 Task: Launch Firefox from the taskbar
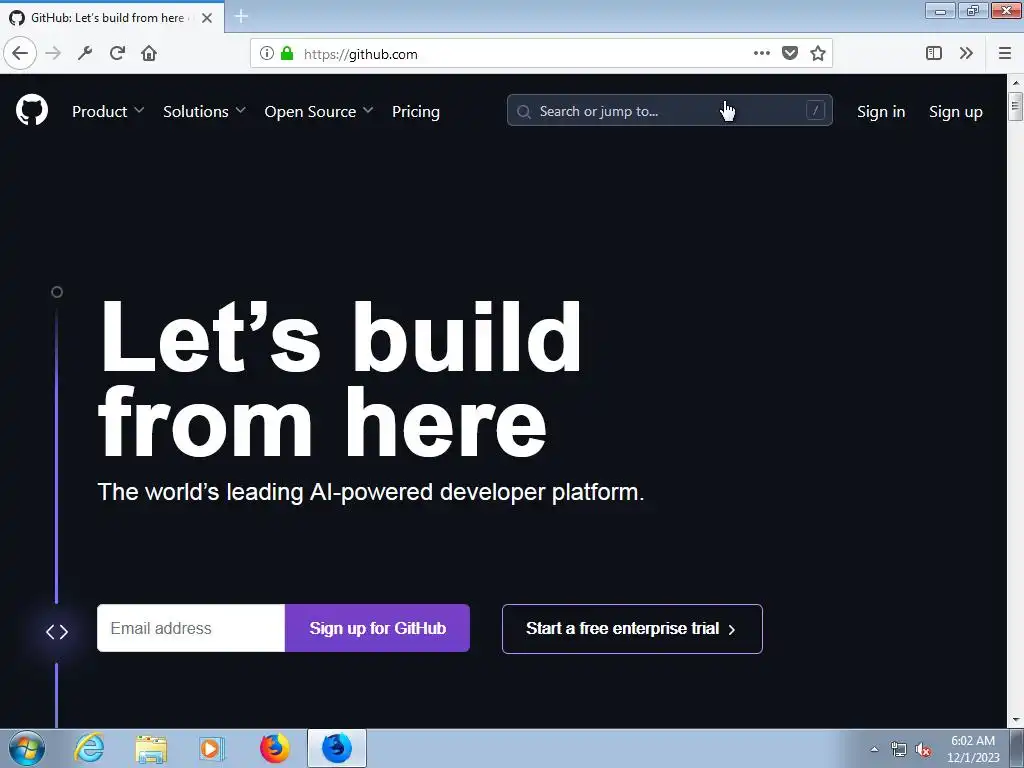275,748
